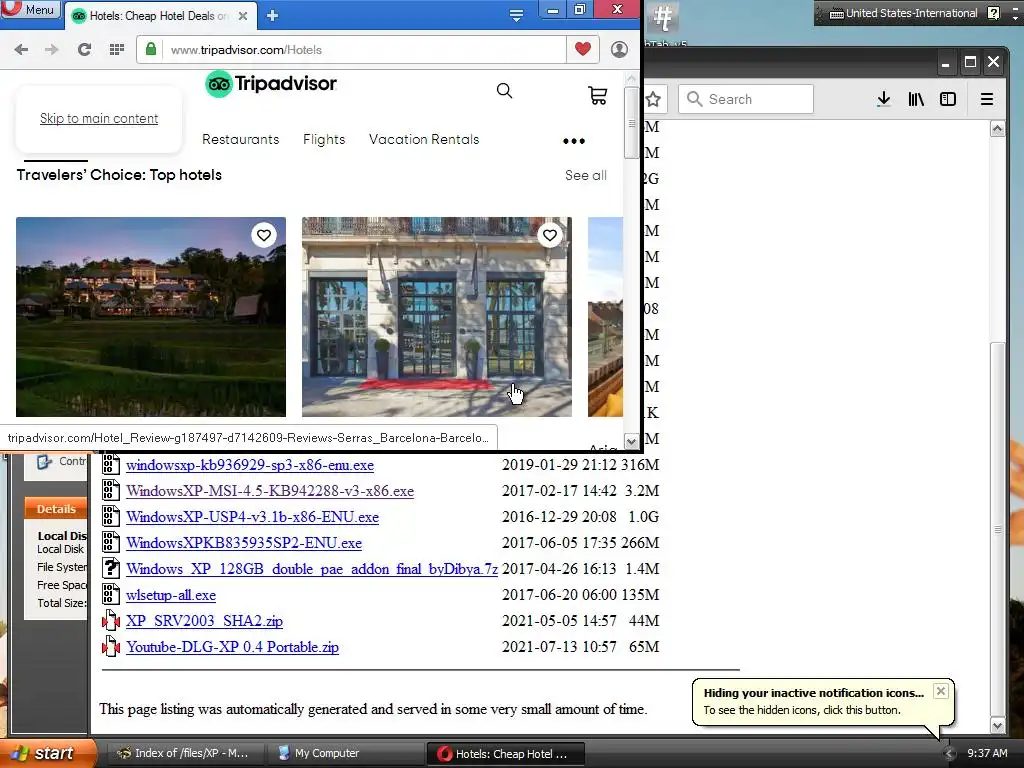The image size is (1024, 768).
Task: Click the zip icon beside XP_SRV2003_SHA2.zip
Action: point(111,620)
